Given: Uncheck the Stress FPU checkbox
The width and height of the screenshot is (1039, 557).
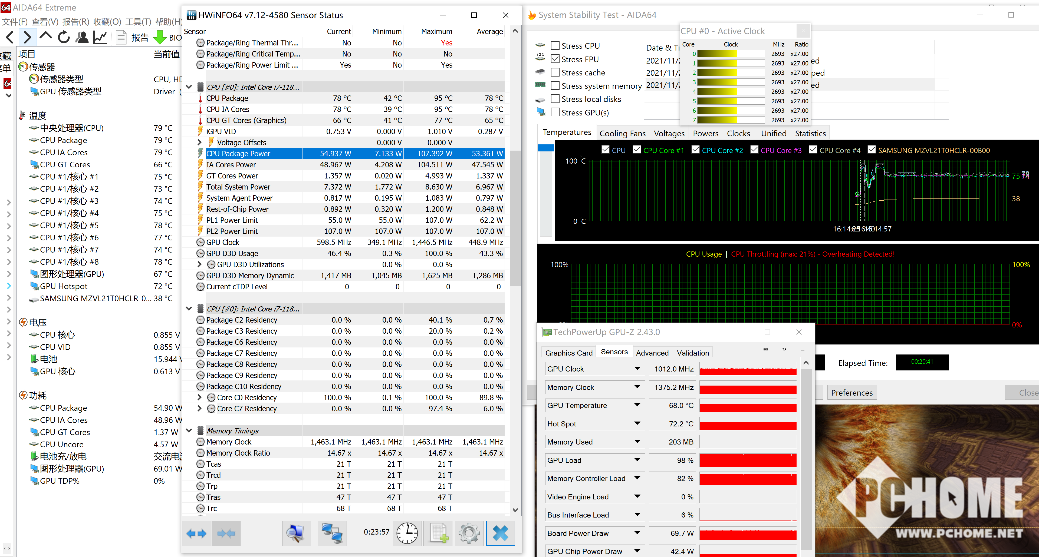Looking at the screenshot, I should tap(555, 59).
